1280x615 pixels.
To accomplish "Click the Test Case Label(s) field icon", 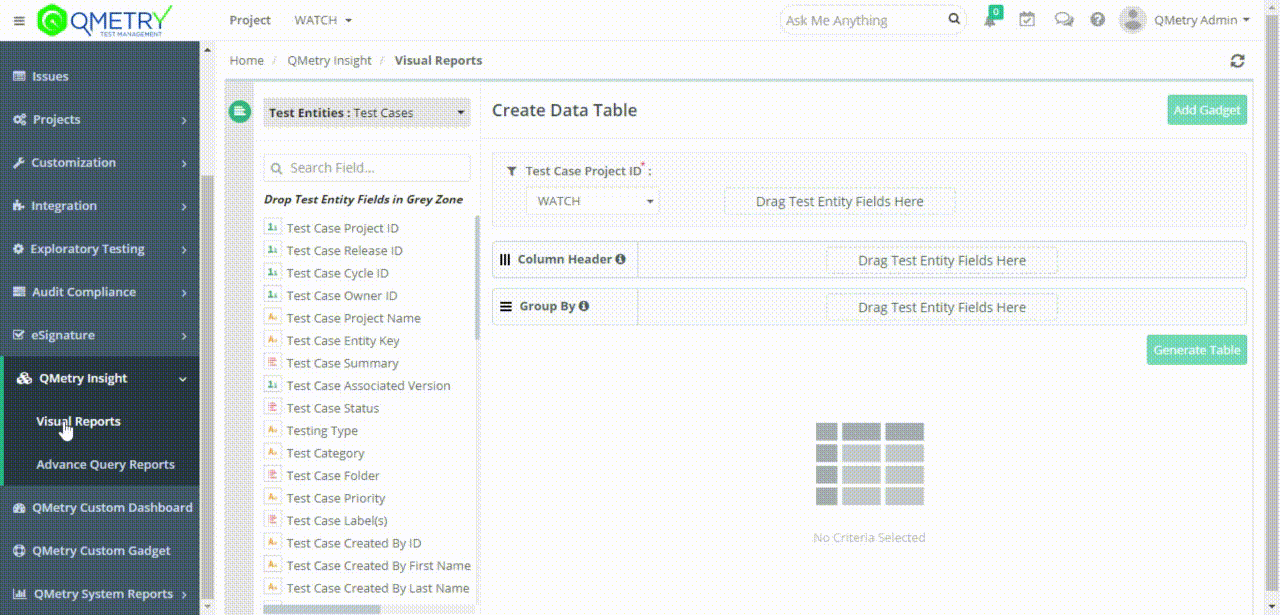I will (x=272, y=520).
